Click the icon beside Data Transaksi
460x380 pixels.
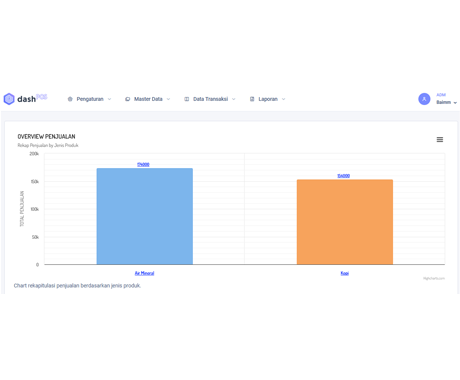[x=187, y=99]
